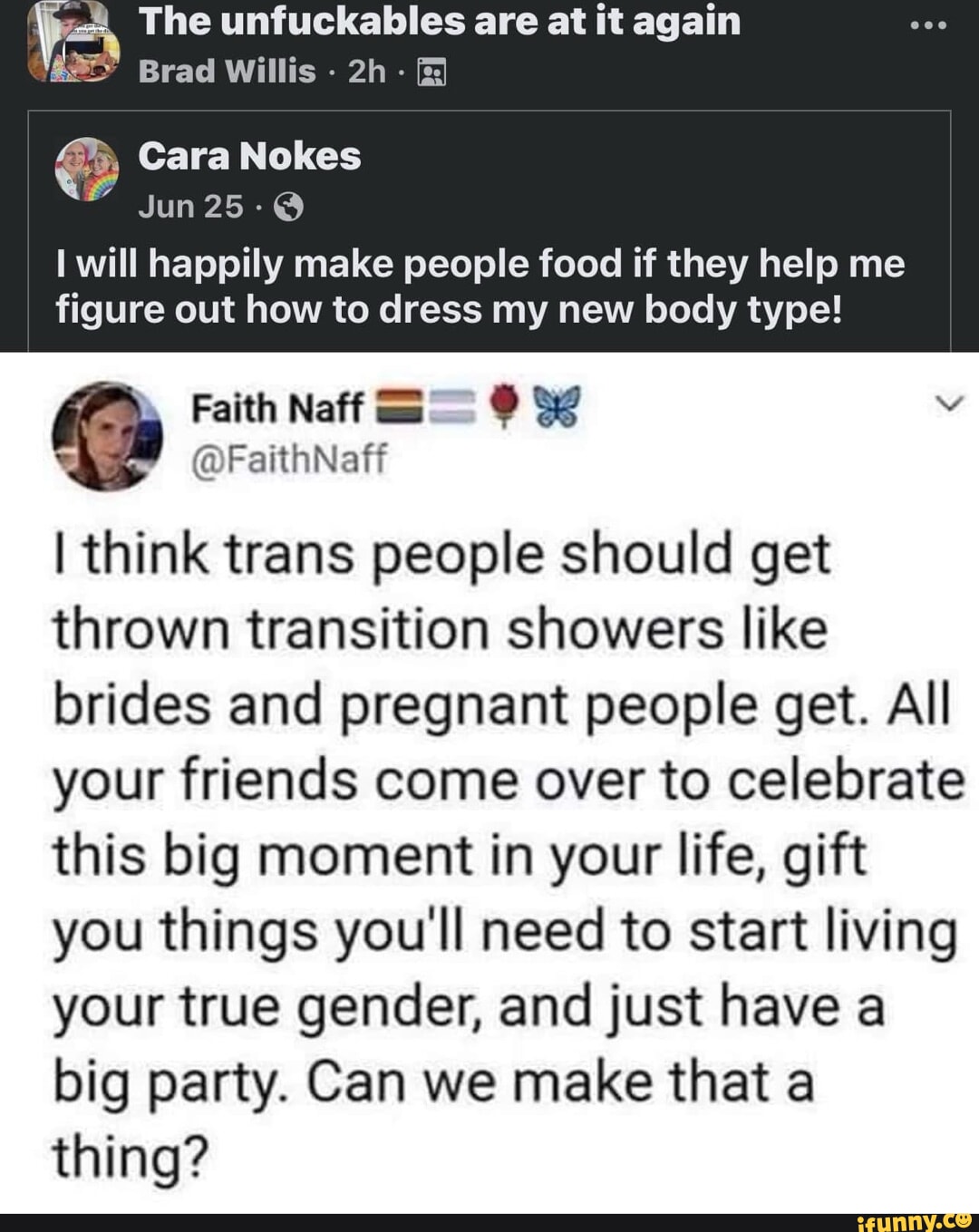Open Cara Nokes's profile avatar

[87, 169]
